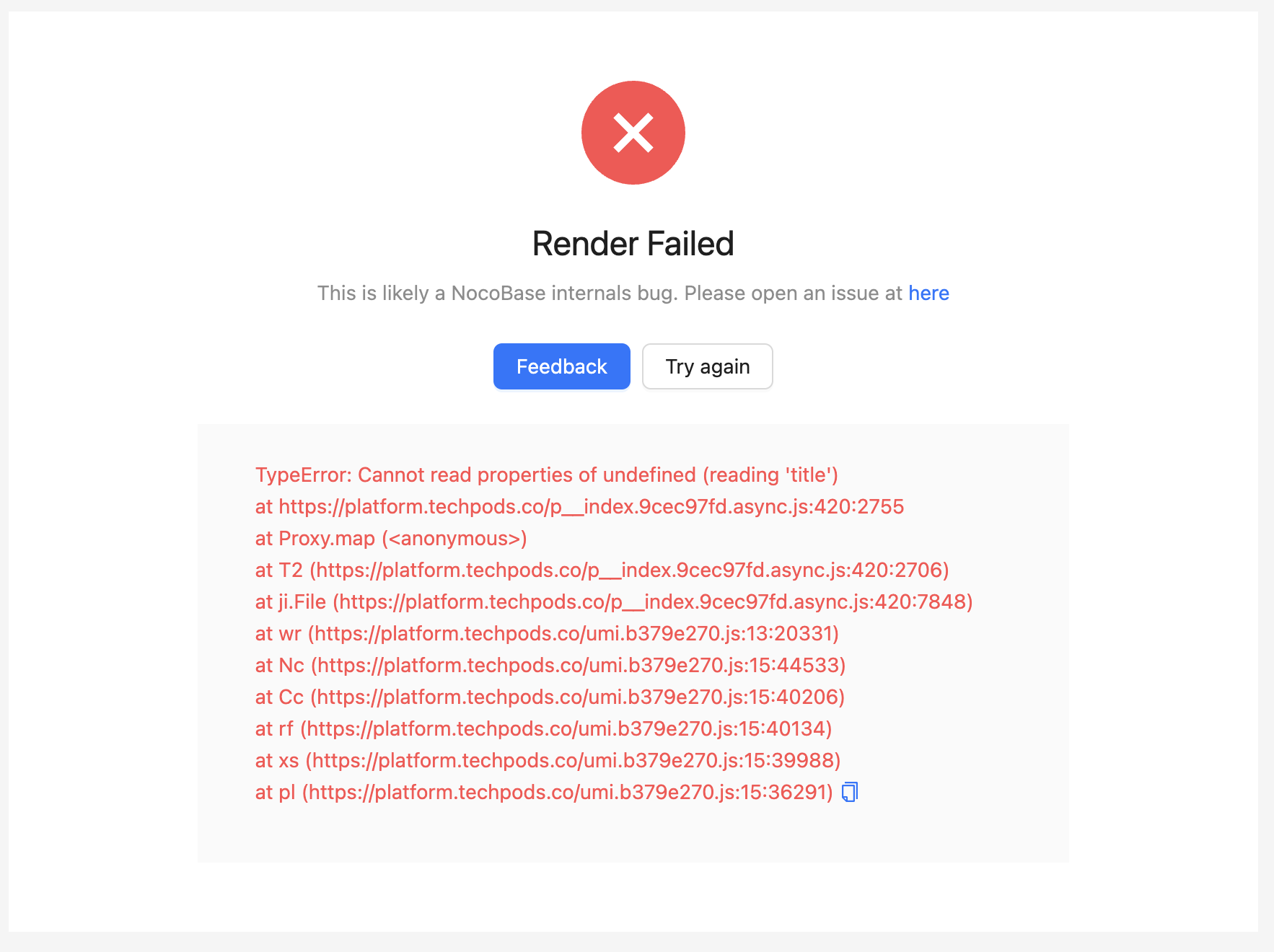Select the TypeError message line
This screenshot has width=1274, height=952.
[546, 475]
